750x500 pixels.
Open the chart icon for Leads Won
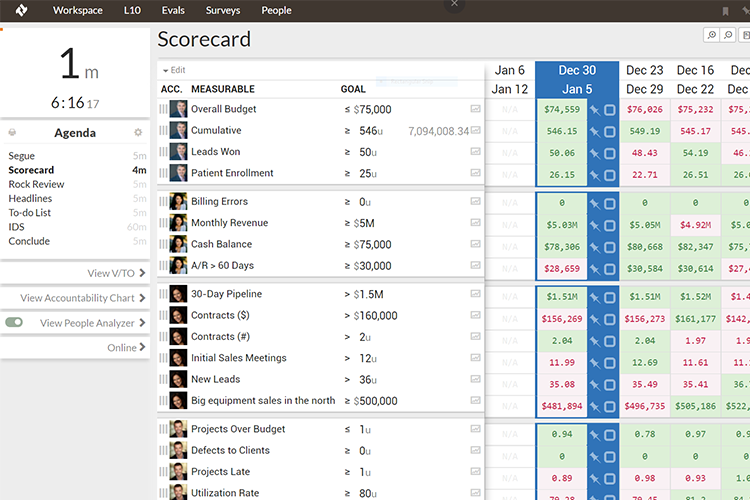(475, 152)
